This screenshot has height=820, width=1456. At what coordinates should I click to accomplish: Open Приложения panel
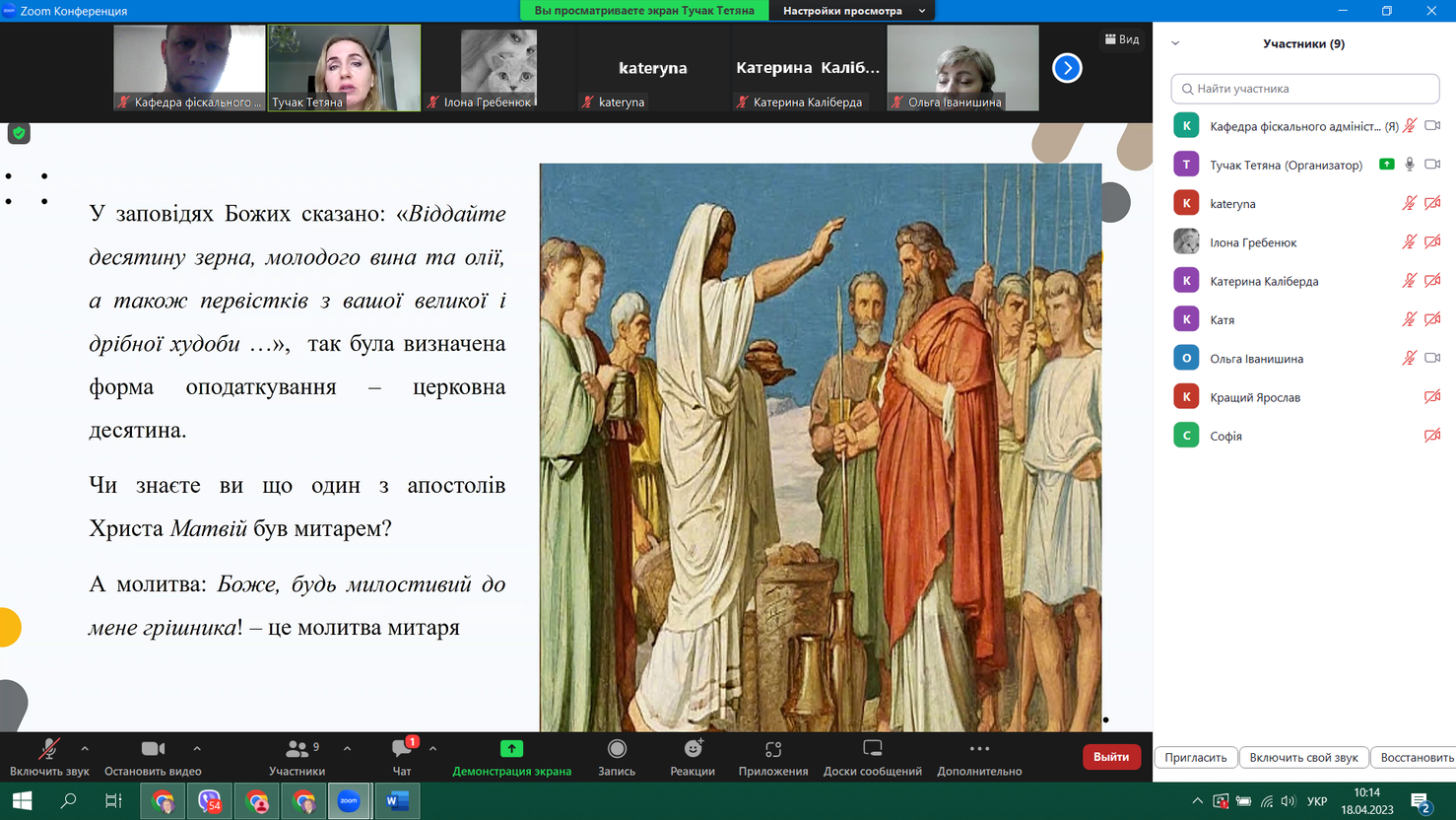click(x=773, y=757)
